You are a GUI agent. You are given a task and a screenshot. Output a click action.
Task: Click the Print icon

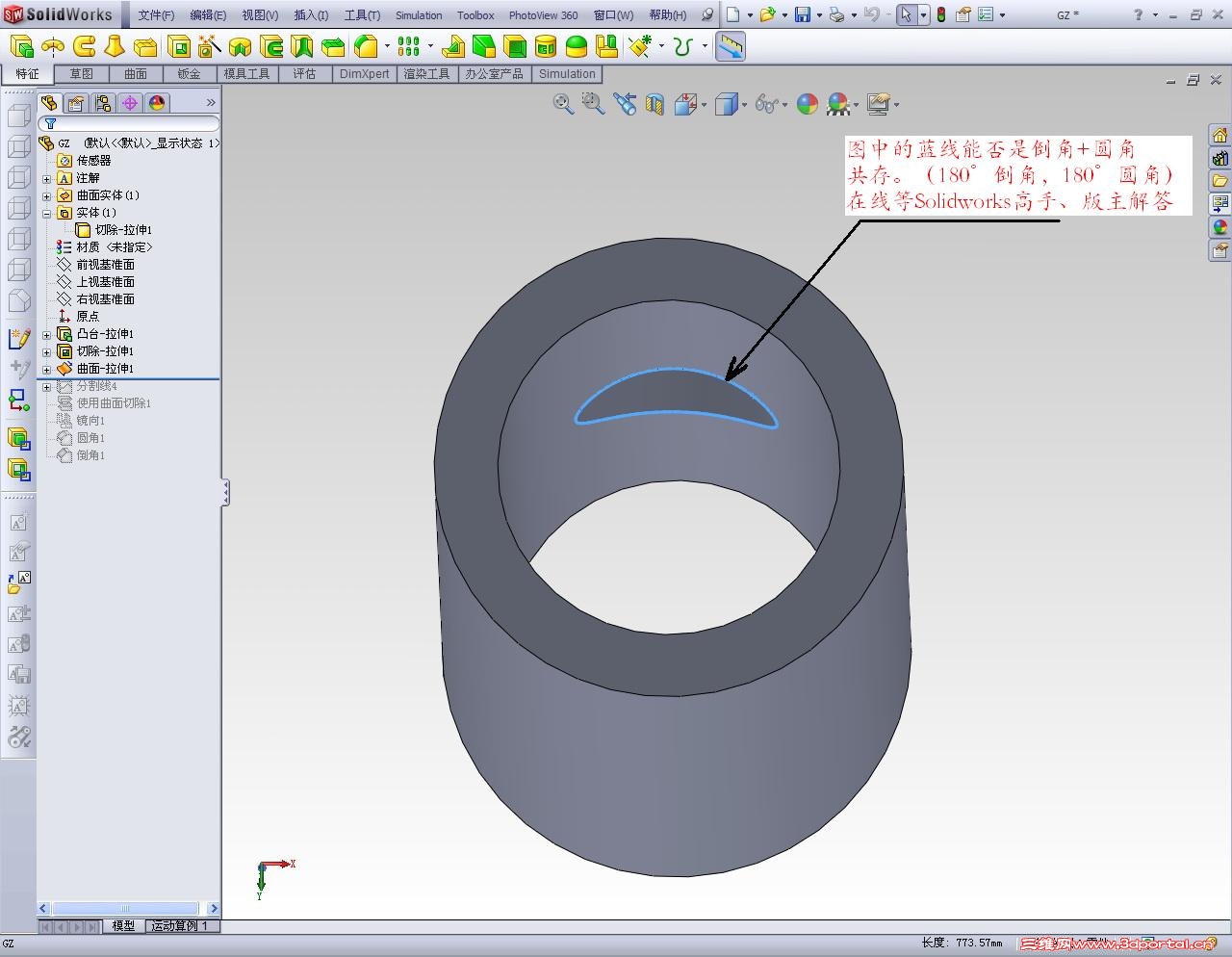(x=836, y=15)
